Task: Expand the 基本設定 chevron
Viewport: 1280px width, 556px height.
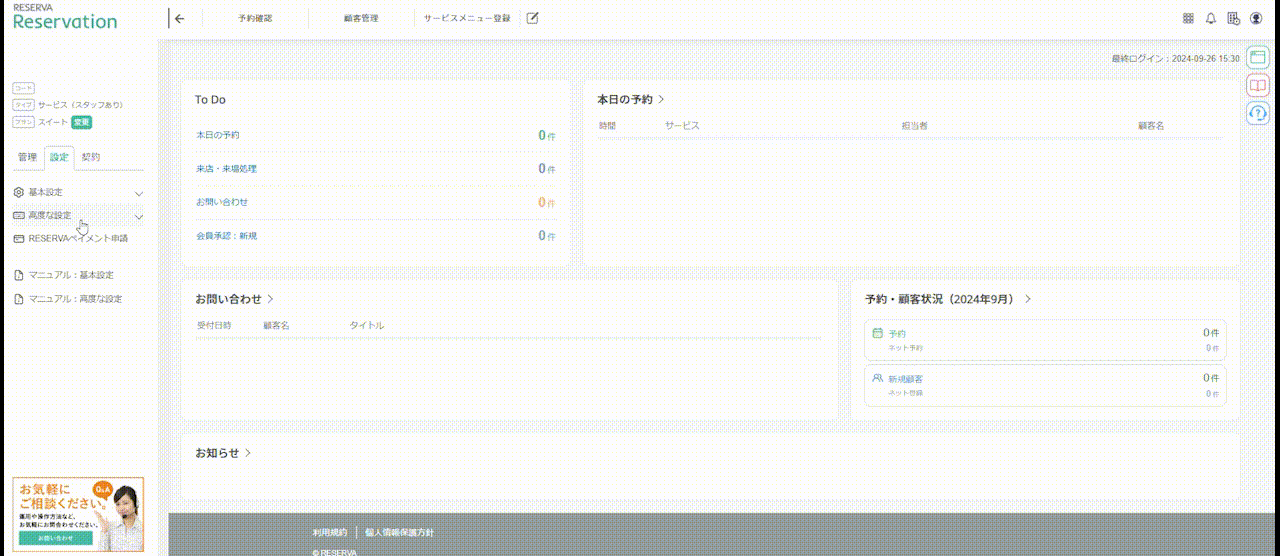Action: (x=139, y=193)
